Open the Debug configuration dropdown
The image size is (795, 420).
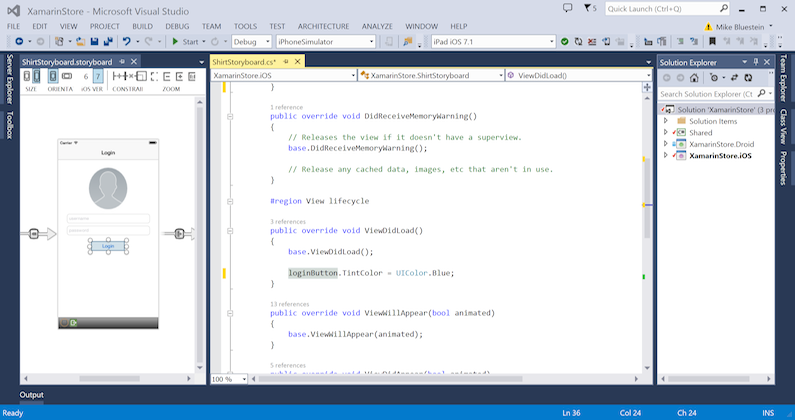point(251,42)
